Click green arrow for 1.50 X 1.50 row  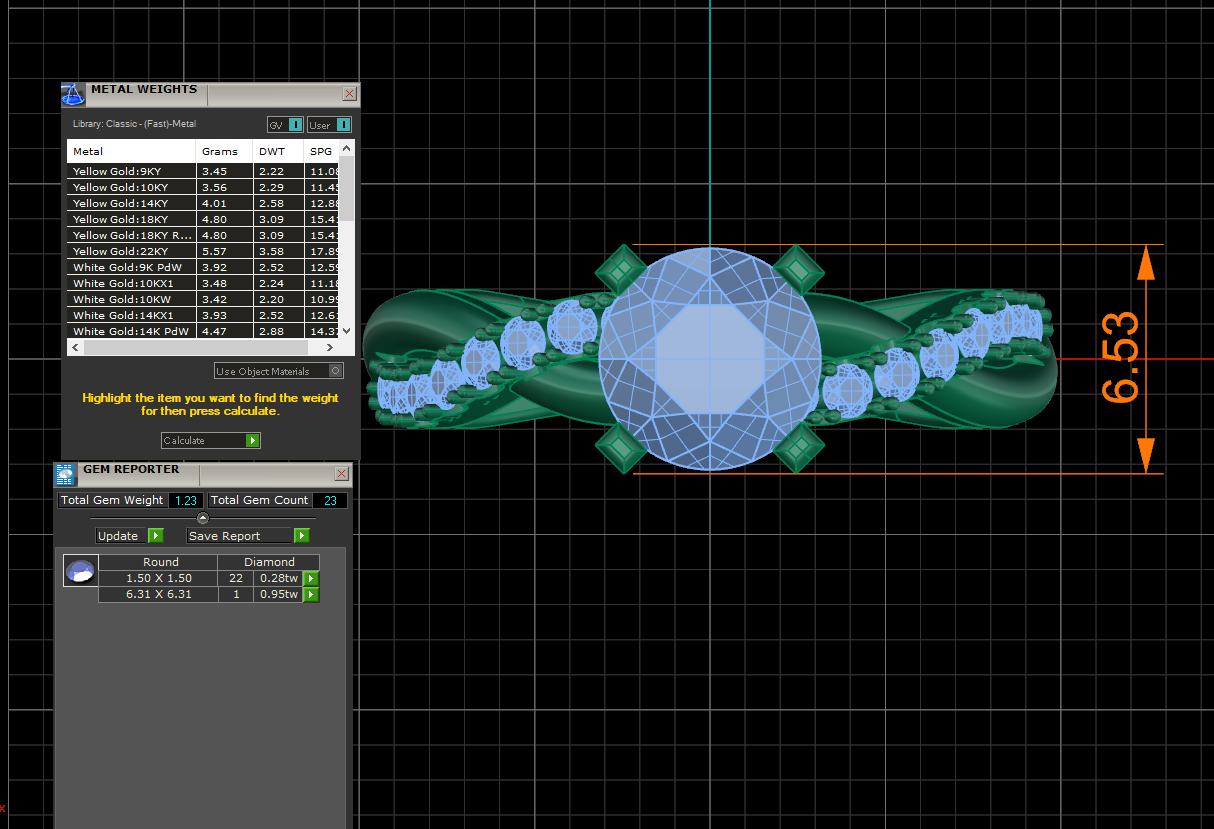pos(311,578)
